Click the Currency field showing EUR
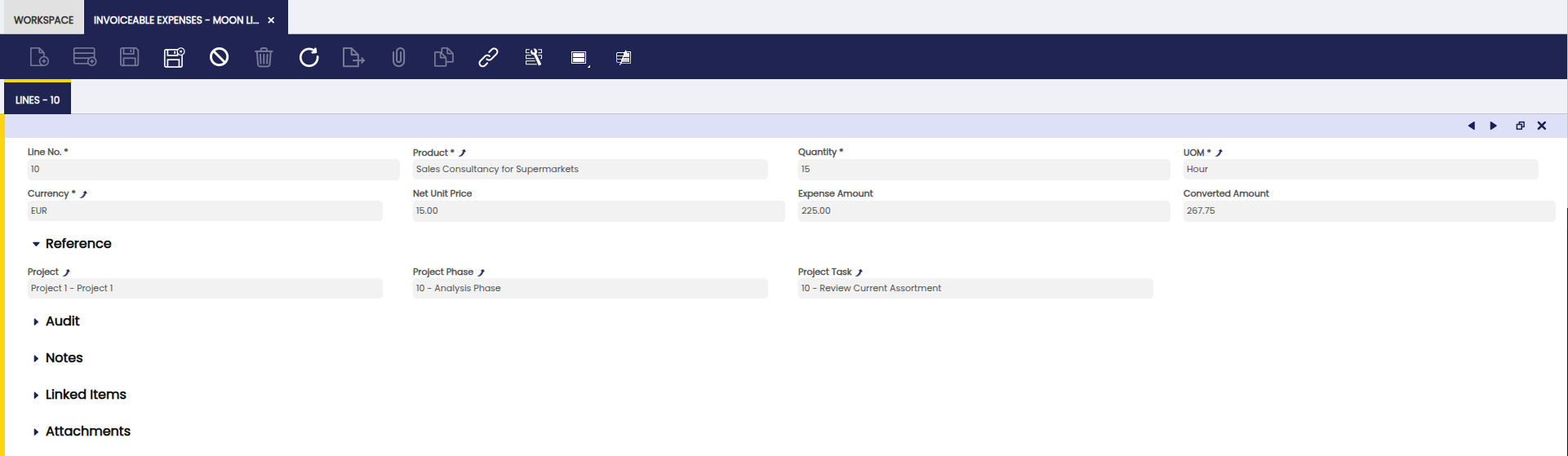 205,211
